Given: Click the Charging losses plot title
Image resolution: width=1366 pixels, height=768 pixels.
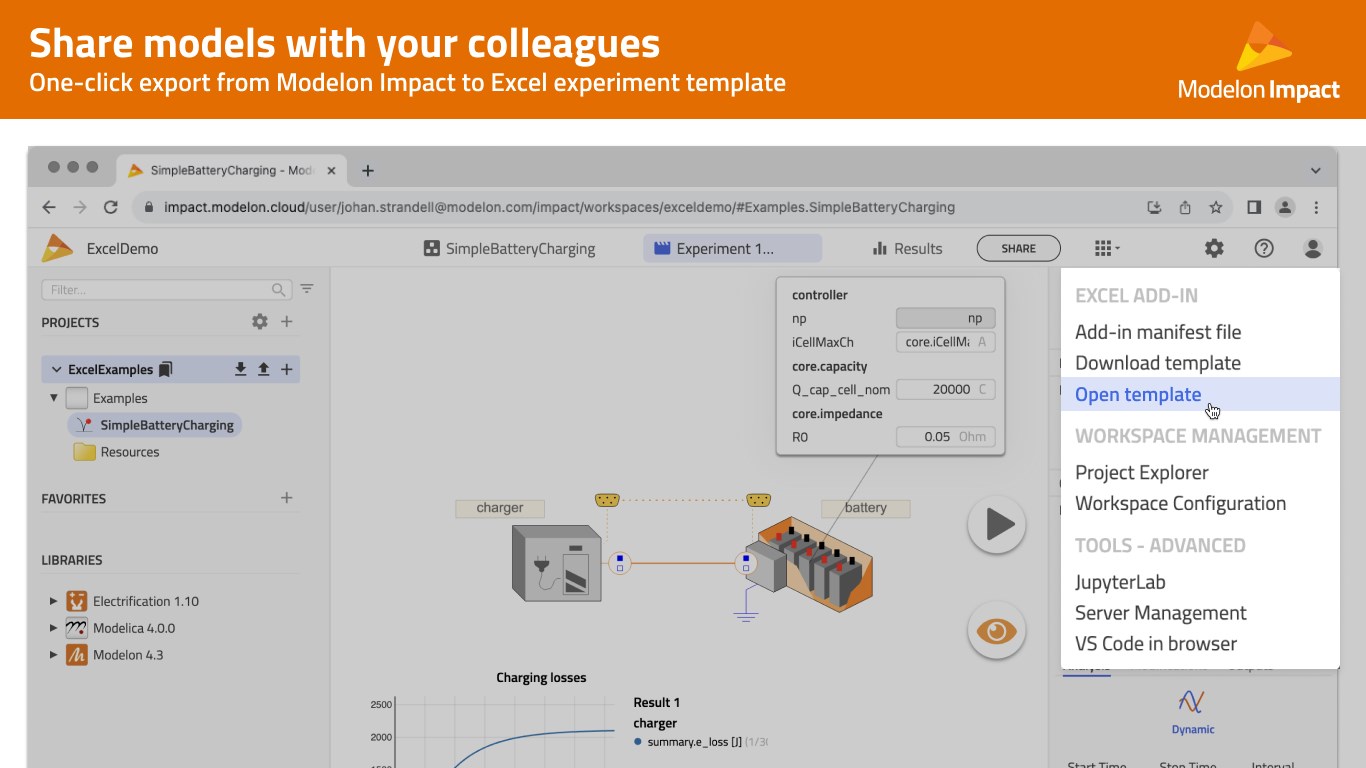Looking at the screenshot, I should pos(541,678).
